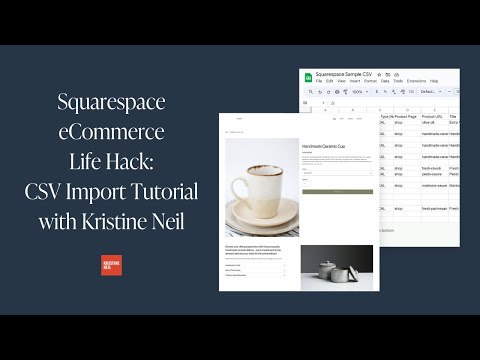Viewport: 480px width, 360px height.
Task: Click the search menus magnifier icon
Action: coord(311,92)
